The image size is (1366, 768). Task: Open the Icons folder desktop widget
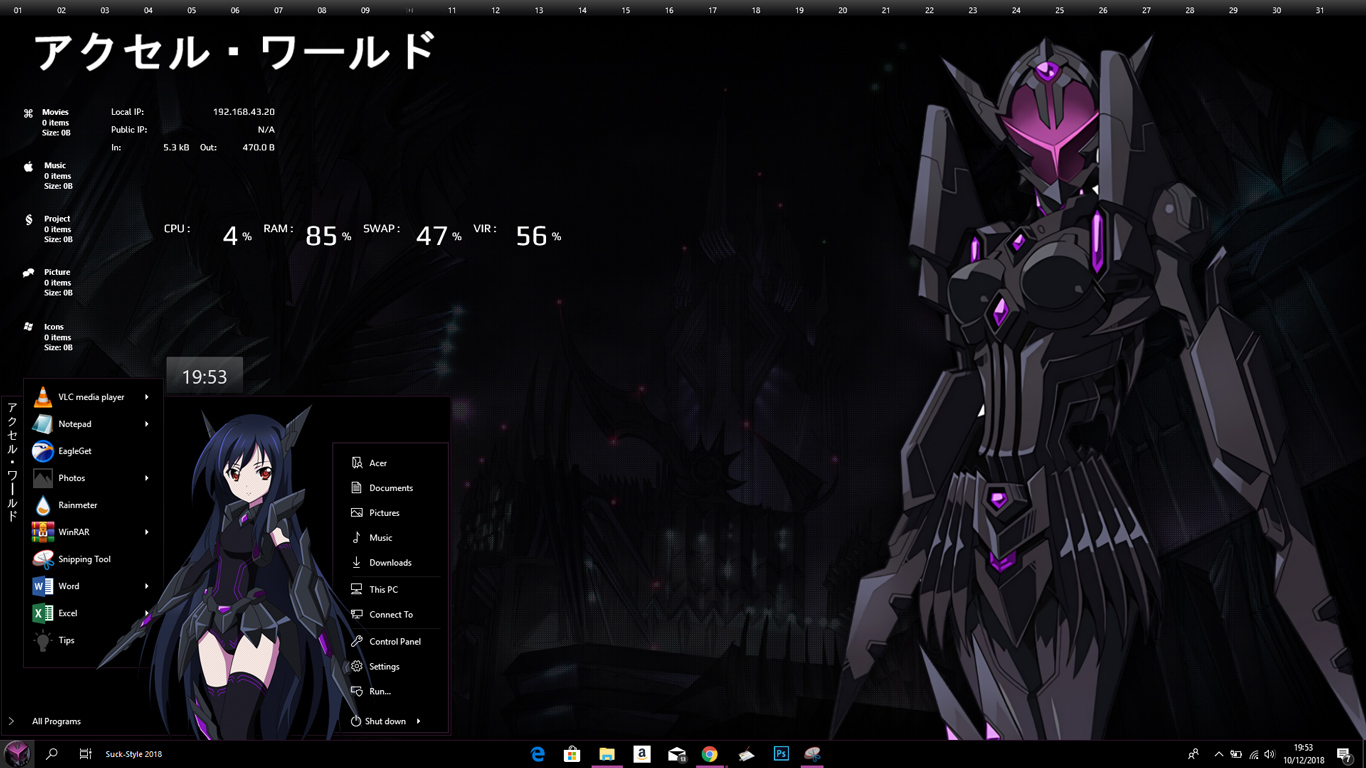(x=48, y=337)
